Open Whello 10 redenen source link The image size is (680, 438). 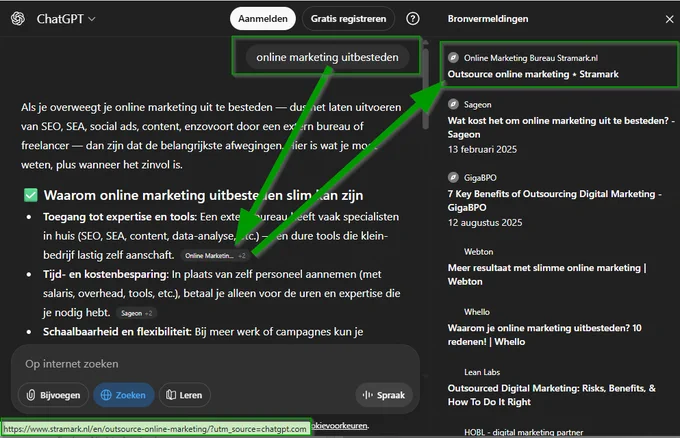pos(544,335)
